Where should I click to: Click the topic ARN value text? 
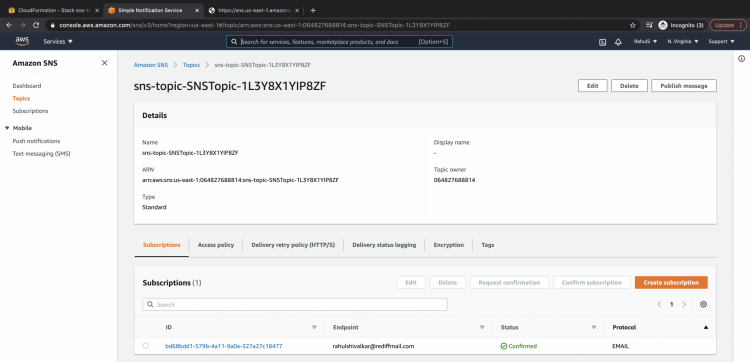tap(241, 180)
